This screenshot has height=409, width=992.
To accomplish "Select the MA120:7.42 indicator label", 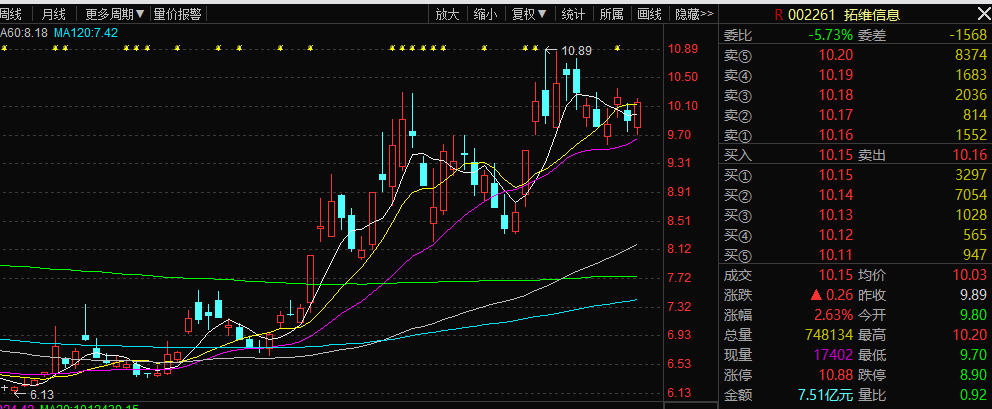I will [x=85, y=32].
